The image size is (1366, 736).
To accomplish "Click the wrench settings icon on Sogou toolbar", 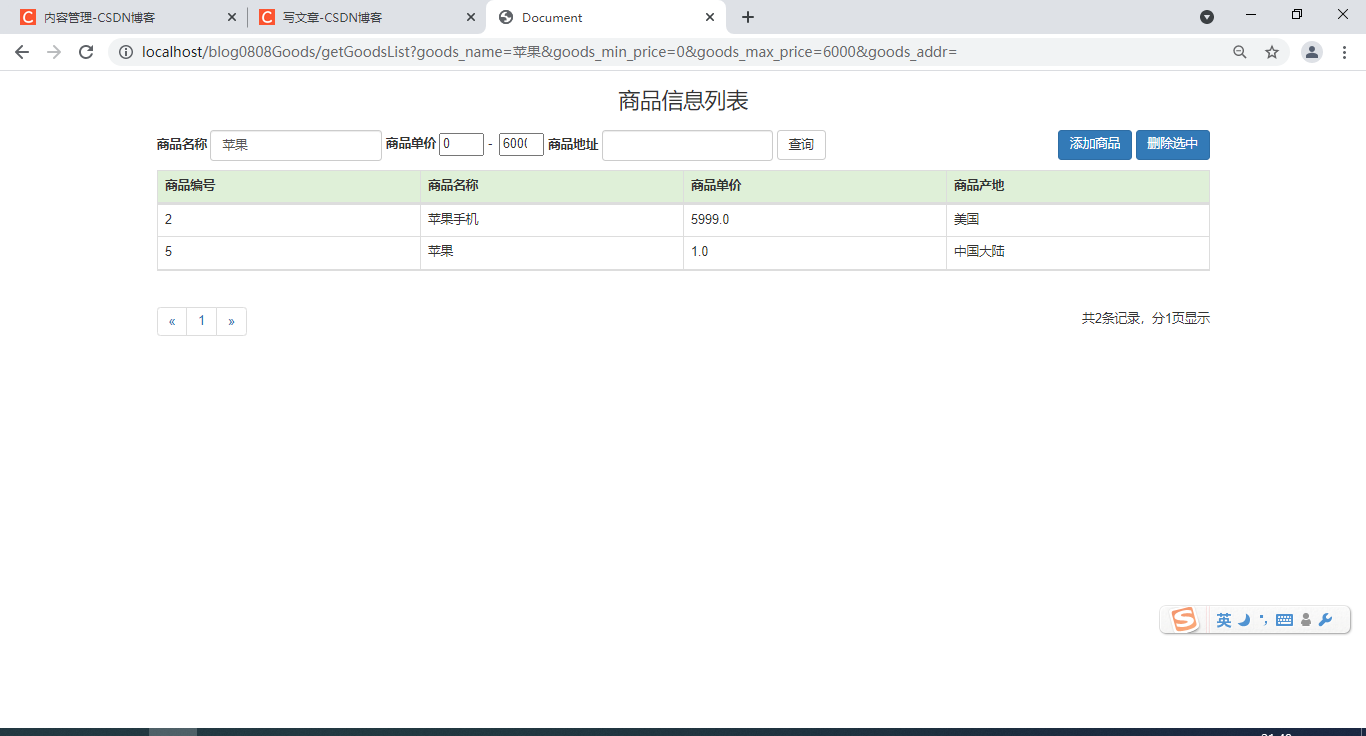I will click(x=1326, y=619).
